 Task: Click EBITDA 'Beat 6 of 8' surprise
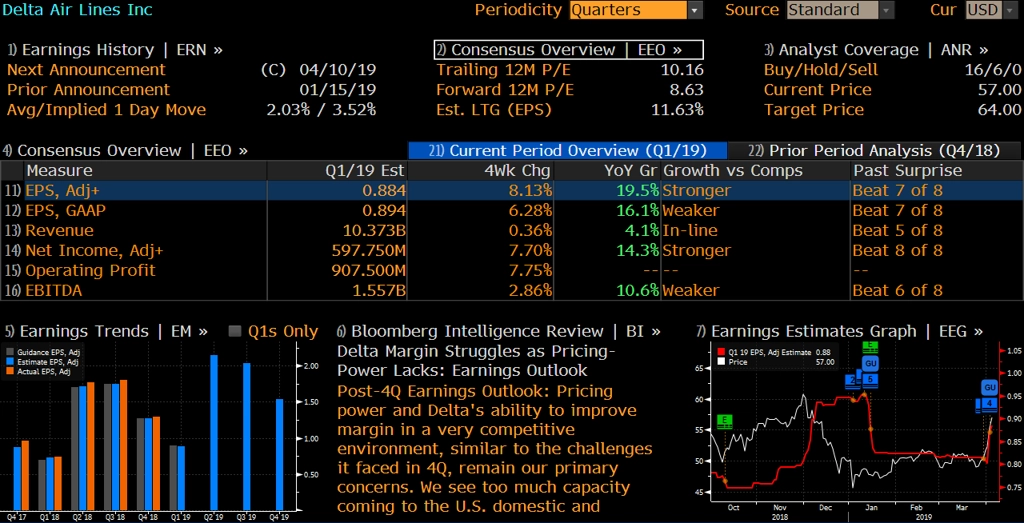click(897, 291)
